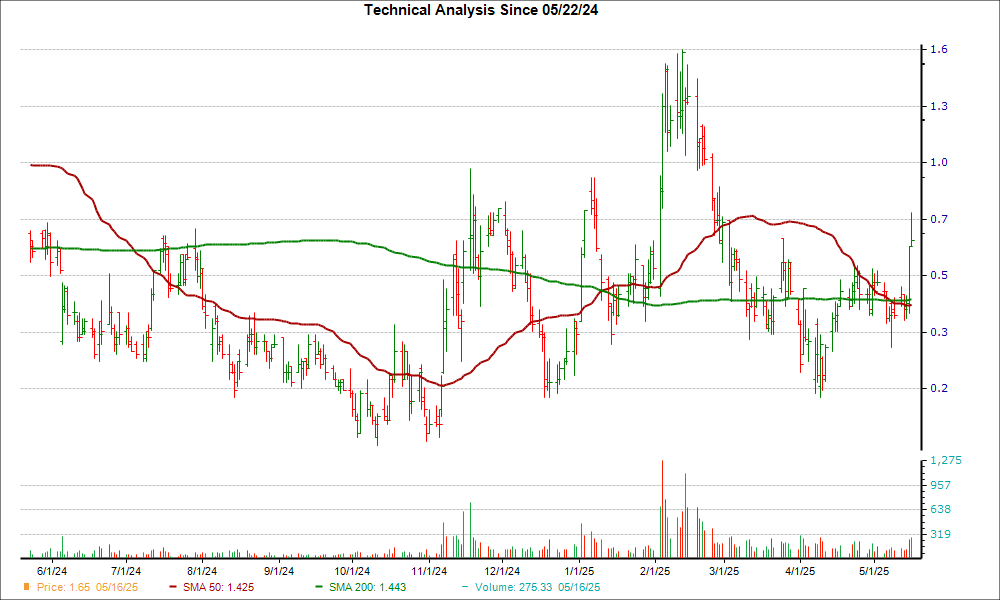Click the 2/1/25 date axis label
1000x600 pixels.
click(655, 571)
